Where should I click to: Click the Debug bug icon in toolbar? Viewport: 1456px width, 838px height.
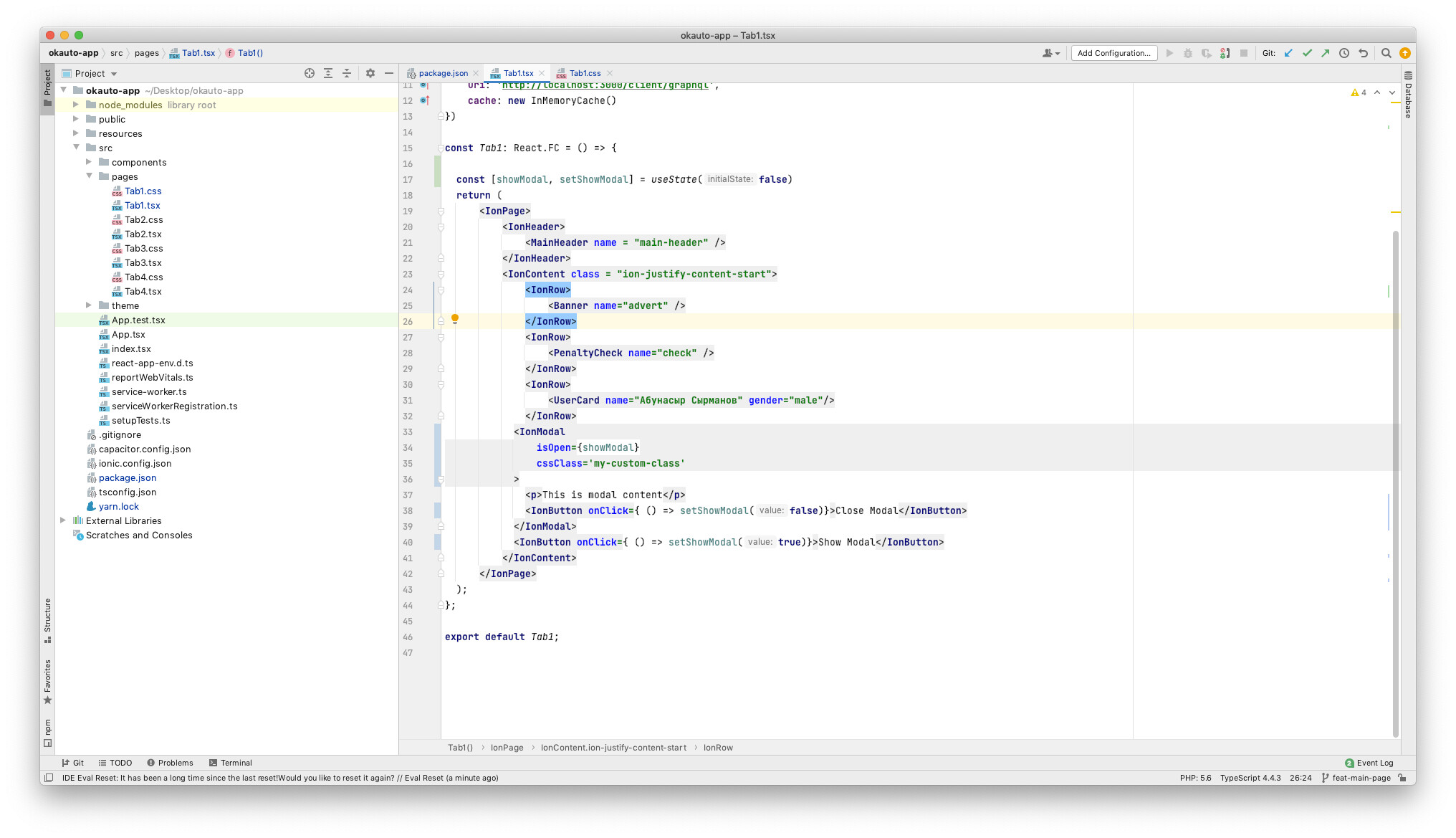[x=1188, y=53]
